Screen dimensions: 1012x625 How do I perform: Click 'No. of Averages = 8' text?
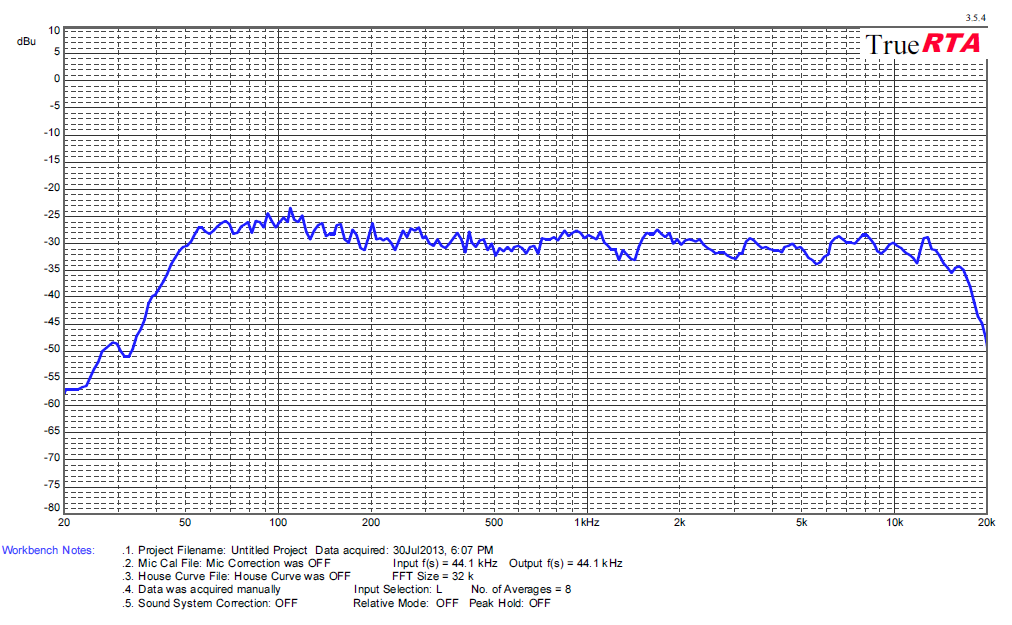521,589
